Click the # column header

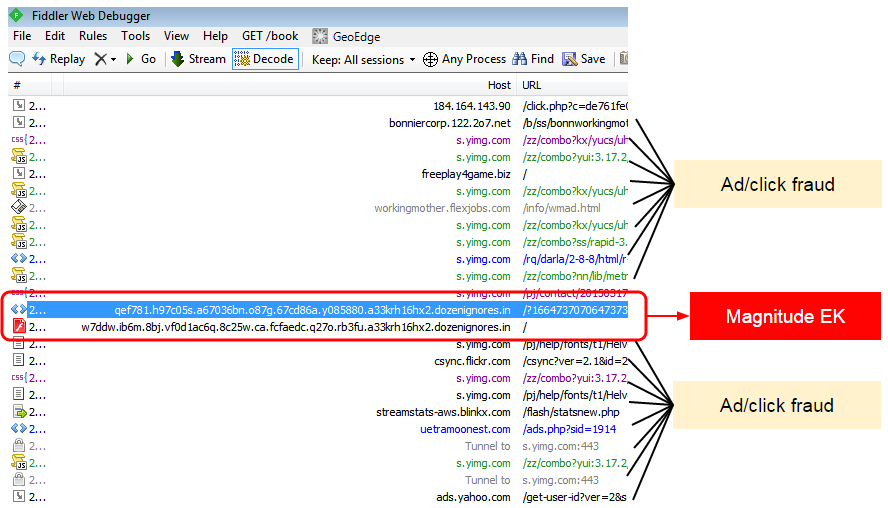pyautogui.click(x=17, y=86)
